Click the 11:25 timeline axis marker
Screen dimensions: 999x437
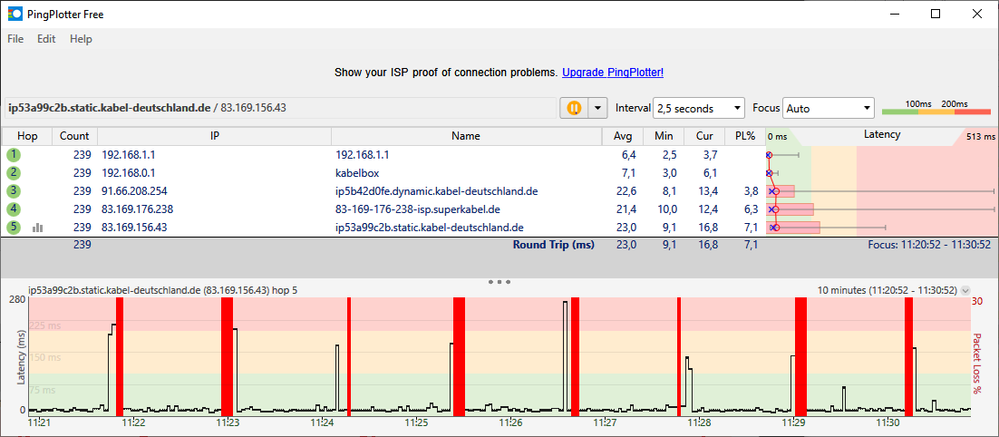pos(417,423)
